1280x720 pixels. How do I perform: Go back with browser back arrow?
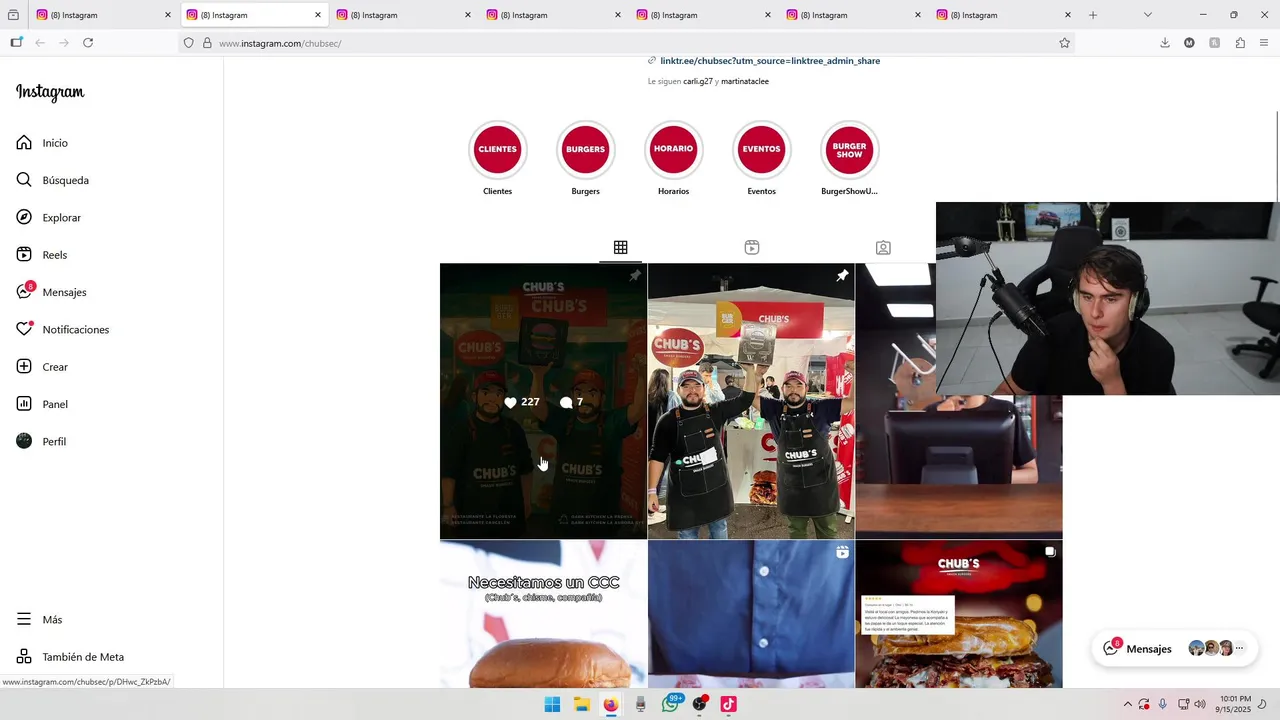40,43
